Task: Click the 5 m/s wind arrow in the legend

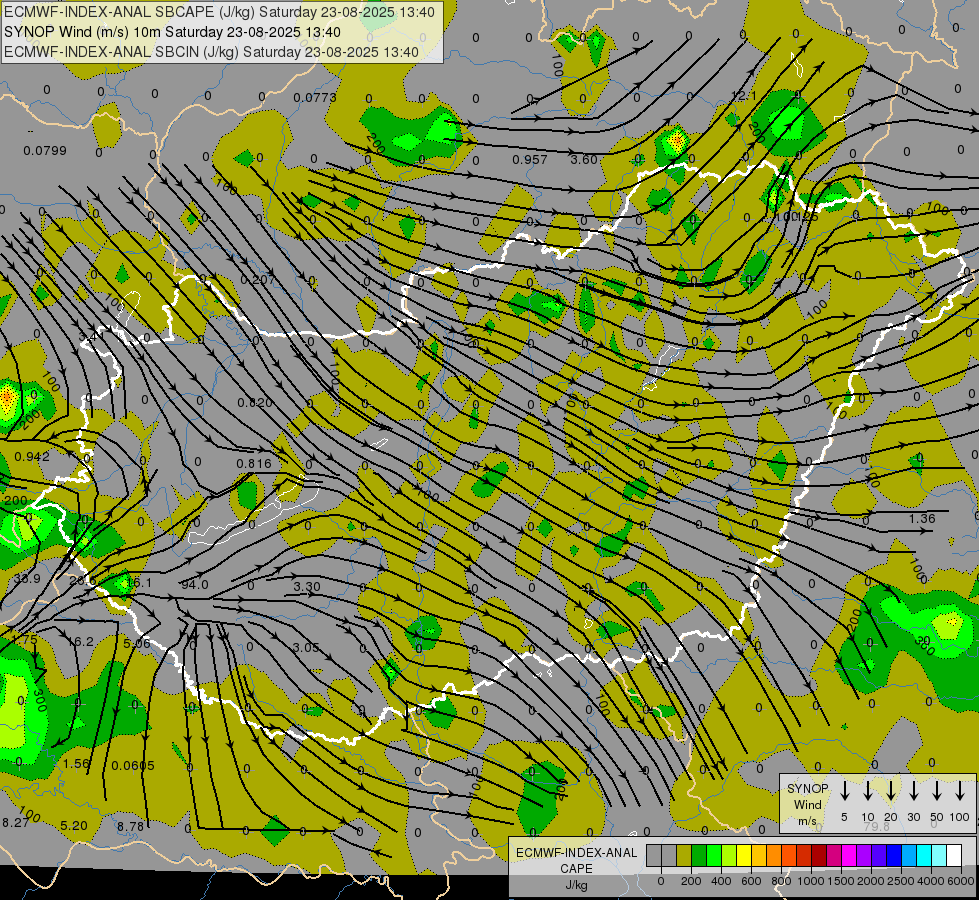Action: pyautogui.click(x=844, y=790)
